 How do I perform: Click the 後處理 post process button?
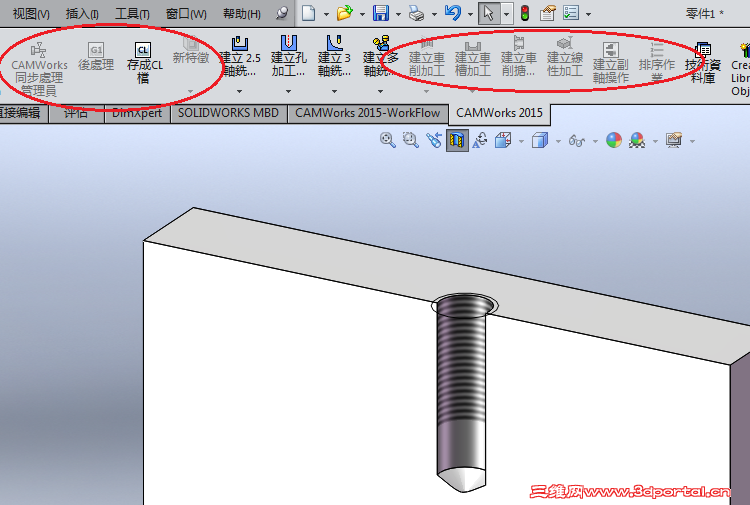point(96,57)
